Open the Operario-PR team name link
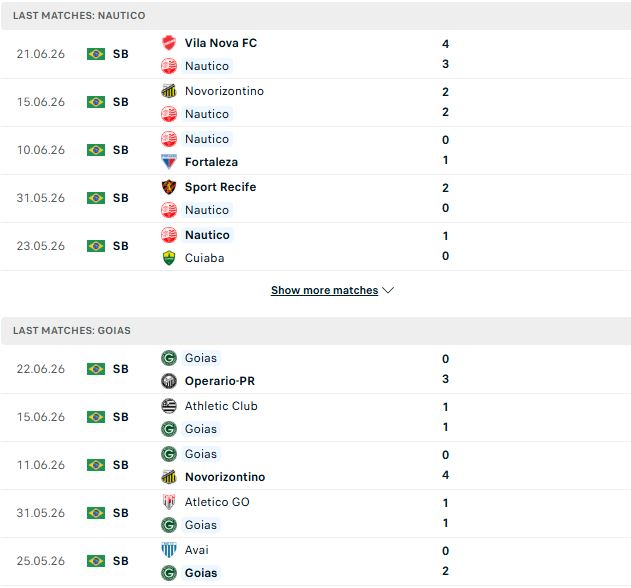The image size is (631, 588). [x=220, y=381]
